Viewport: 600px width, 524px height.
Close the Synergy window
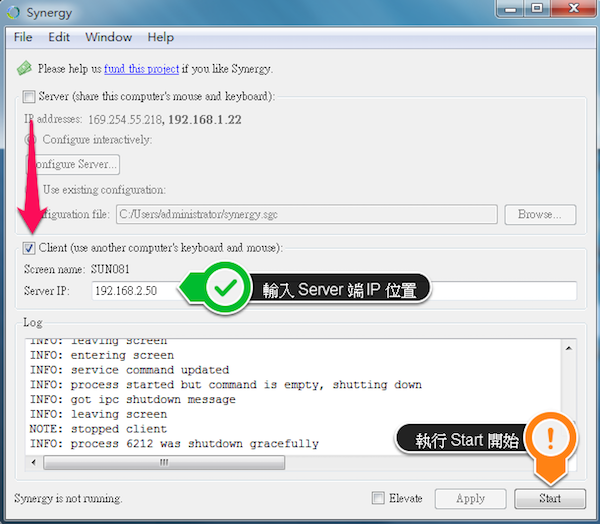573,8
